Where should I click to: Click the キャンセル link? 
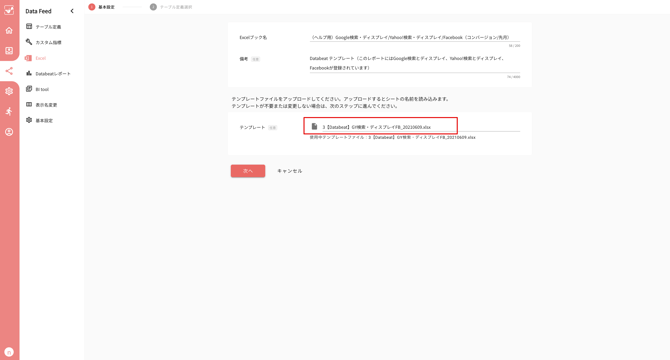point(290,171)
